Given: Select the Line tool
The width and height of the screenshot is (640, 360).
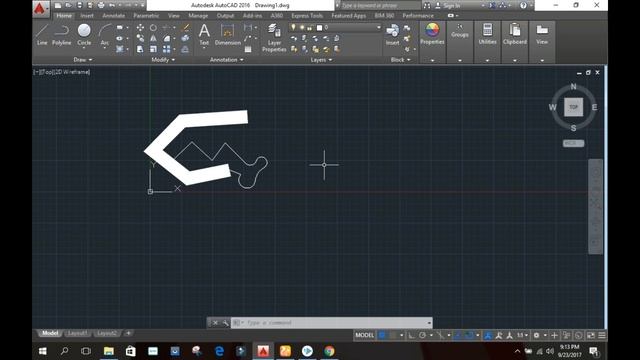Looking at the screenshot, I should (x=42, y=34).
